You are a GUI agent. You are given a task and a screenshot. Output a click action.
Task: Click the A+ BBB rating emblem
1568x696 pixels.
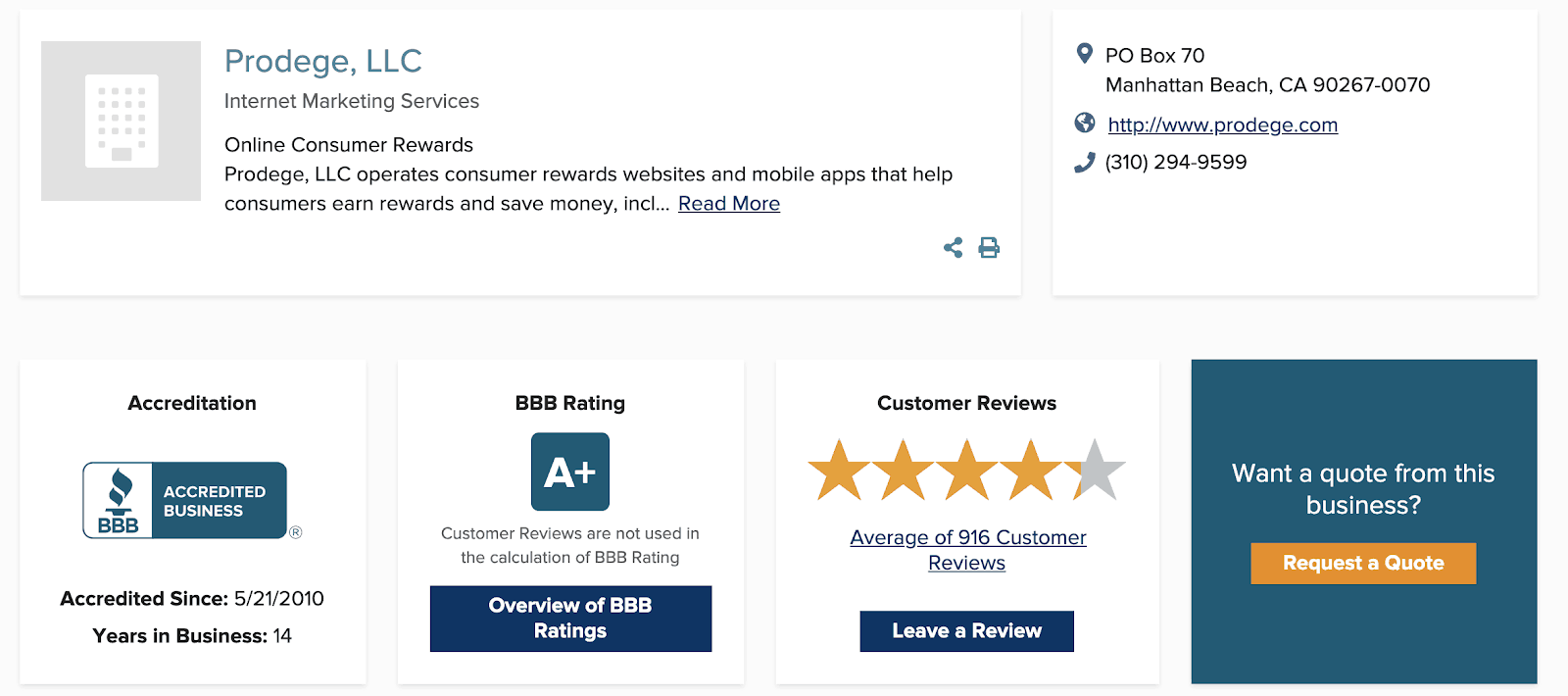pyautogui.click(x=569, y=471)
